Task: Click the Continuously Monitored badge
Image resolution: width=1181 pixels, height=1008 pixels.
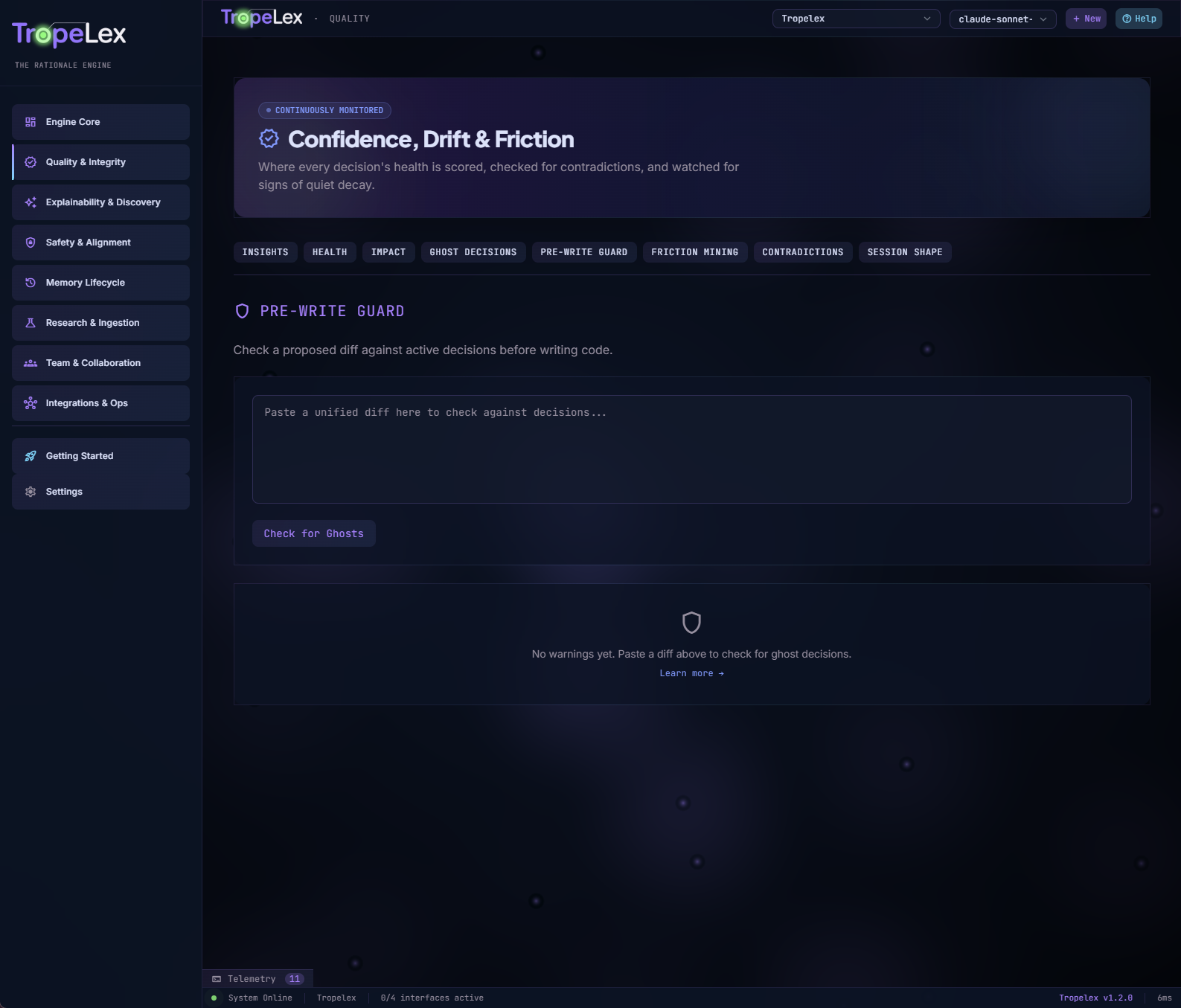Action: pyautogui.click(x=324, y=110)
